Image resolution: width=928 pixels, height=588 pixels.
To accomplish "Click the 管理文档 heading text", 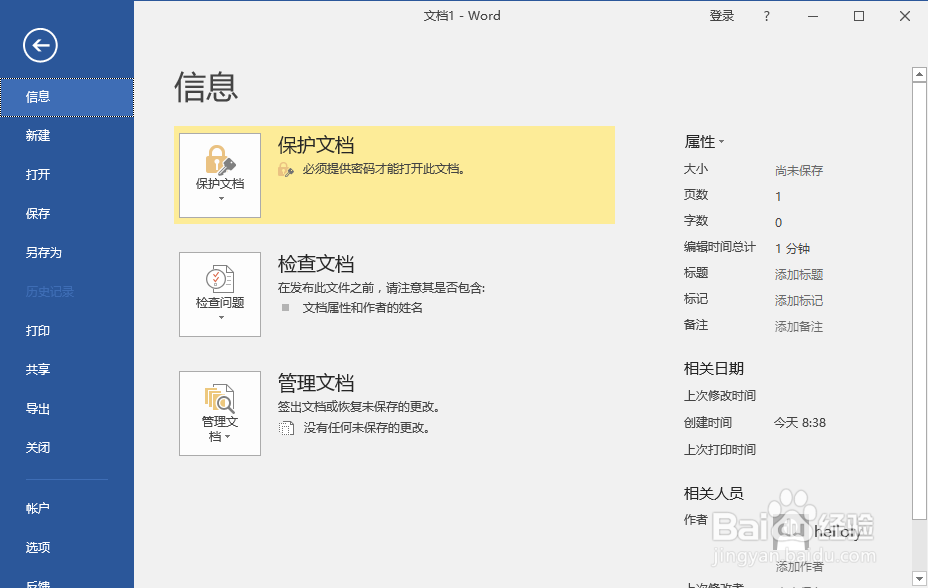I will point(316,383).
